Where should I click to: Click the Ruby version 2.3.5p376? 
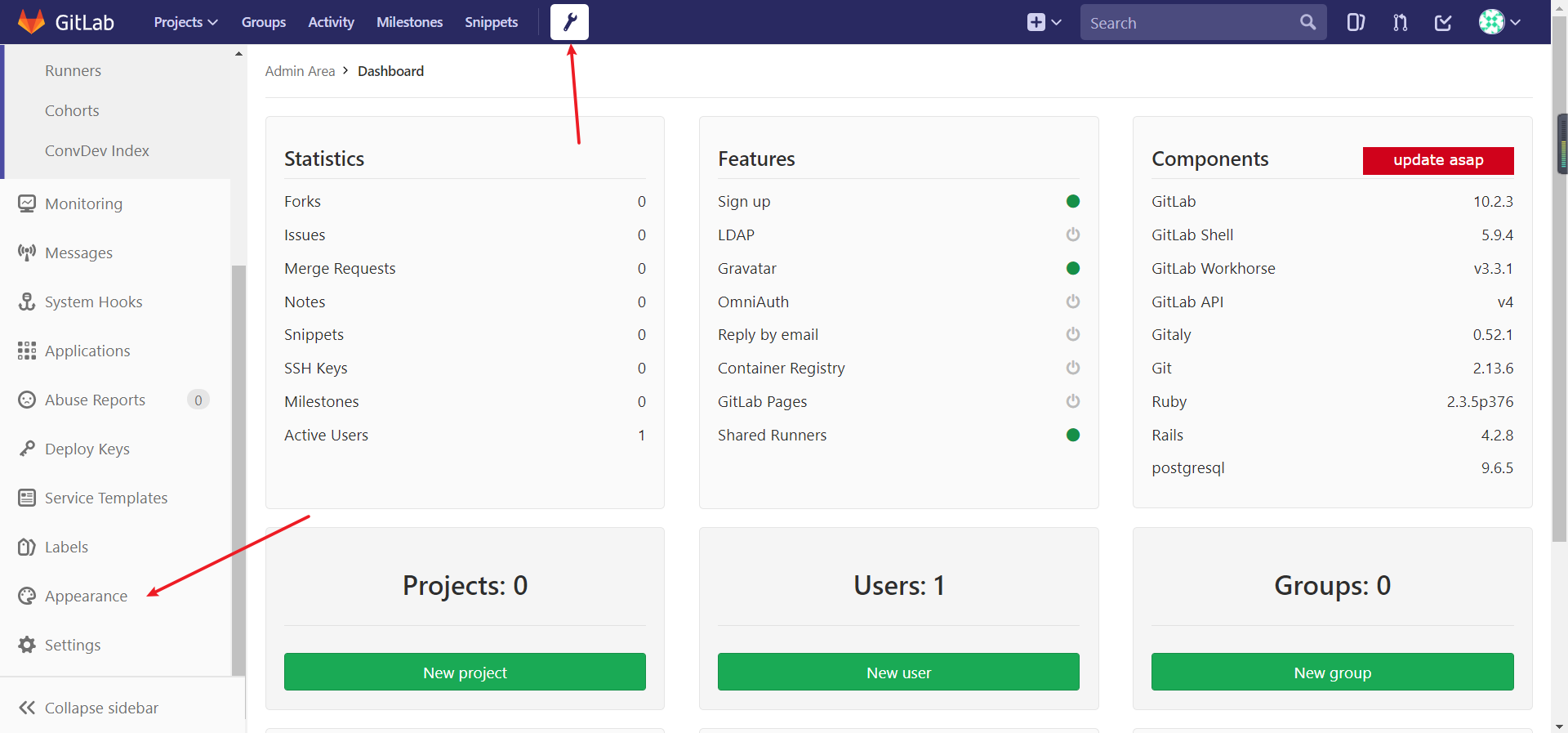tap(1480, 401)
